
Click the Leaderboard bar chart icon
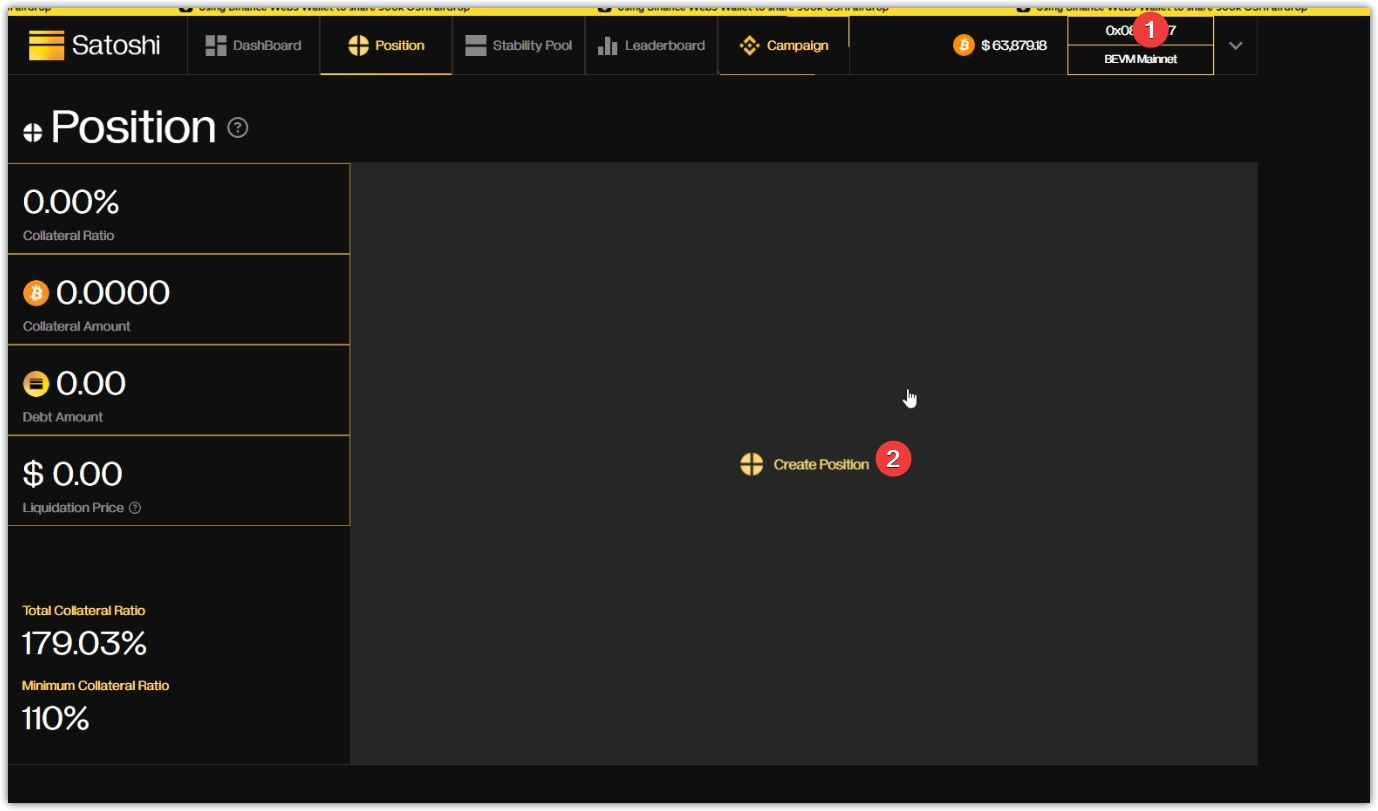pos(607,45)
